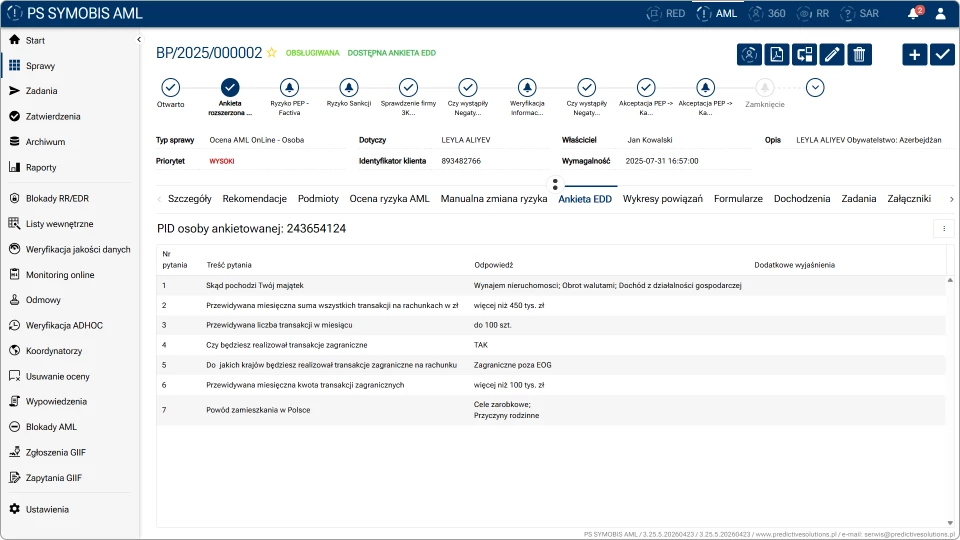Click the checkmark confirm button
This screenshot has width=960, height=540.
[942, 54]
